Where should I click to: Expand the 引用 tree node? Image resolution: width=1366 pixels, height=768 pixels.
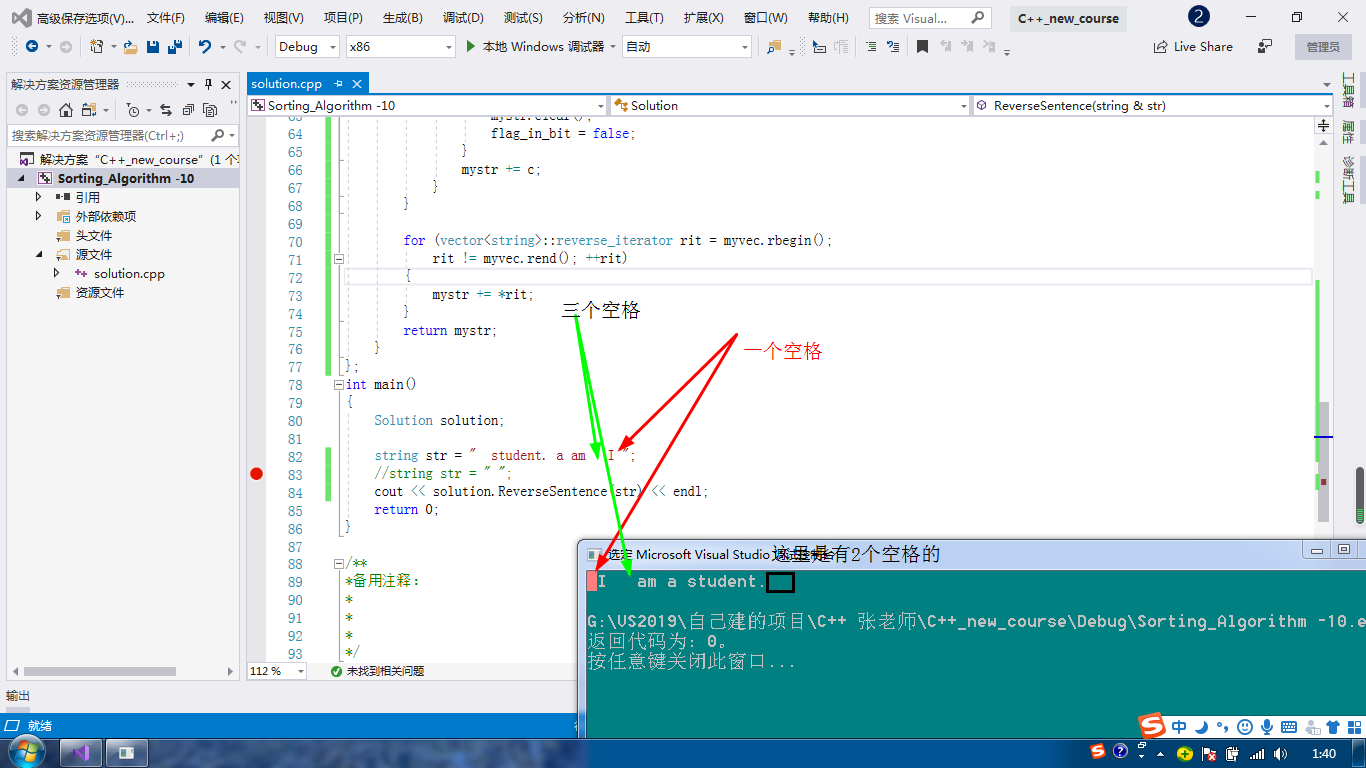point(39,197)
